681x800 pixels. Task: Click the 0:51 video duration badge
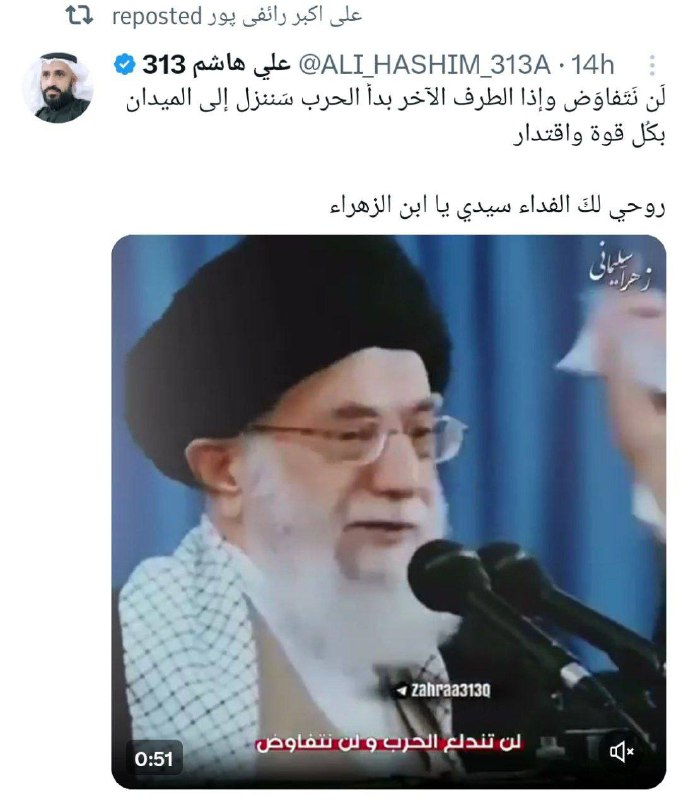[154, 759]
